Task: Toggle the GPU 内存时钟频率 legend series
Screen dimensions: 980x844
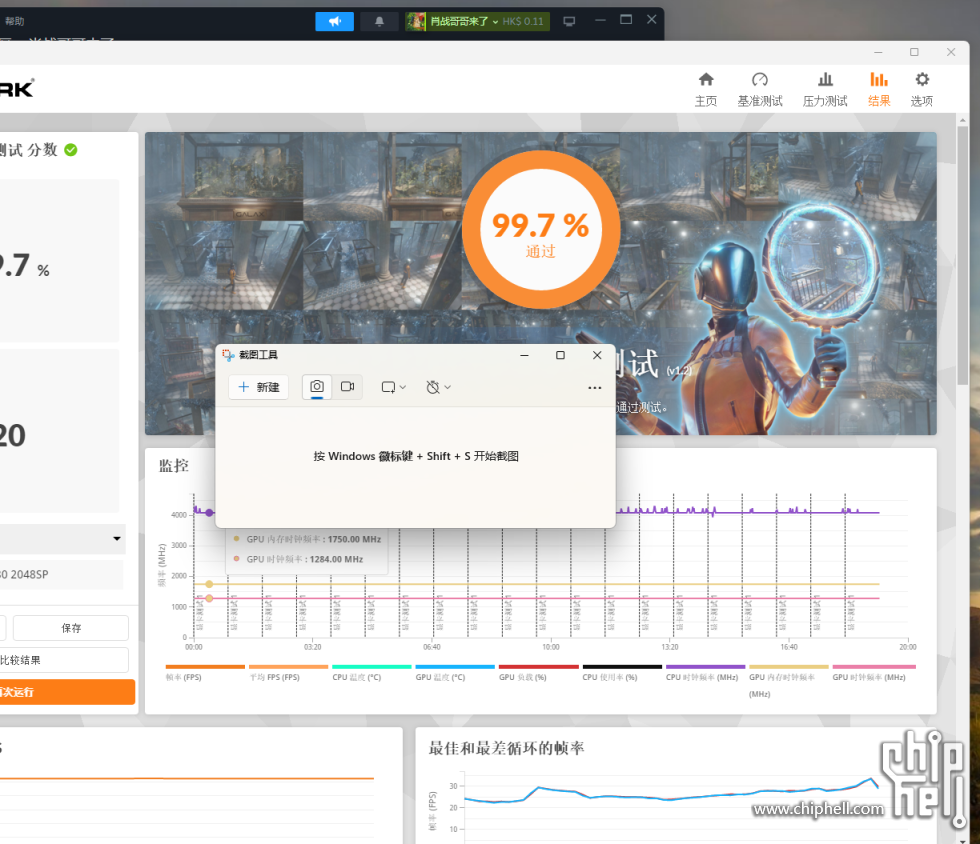Action: 789,681
